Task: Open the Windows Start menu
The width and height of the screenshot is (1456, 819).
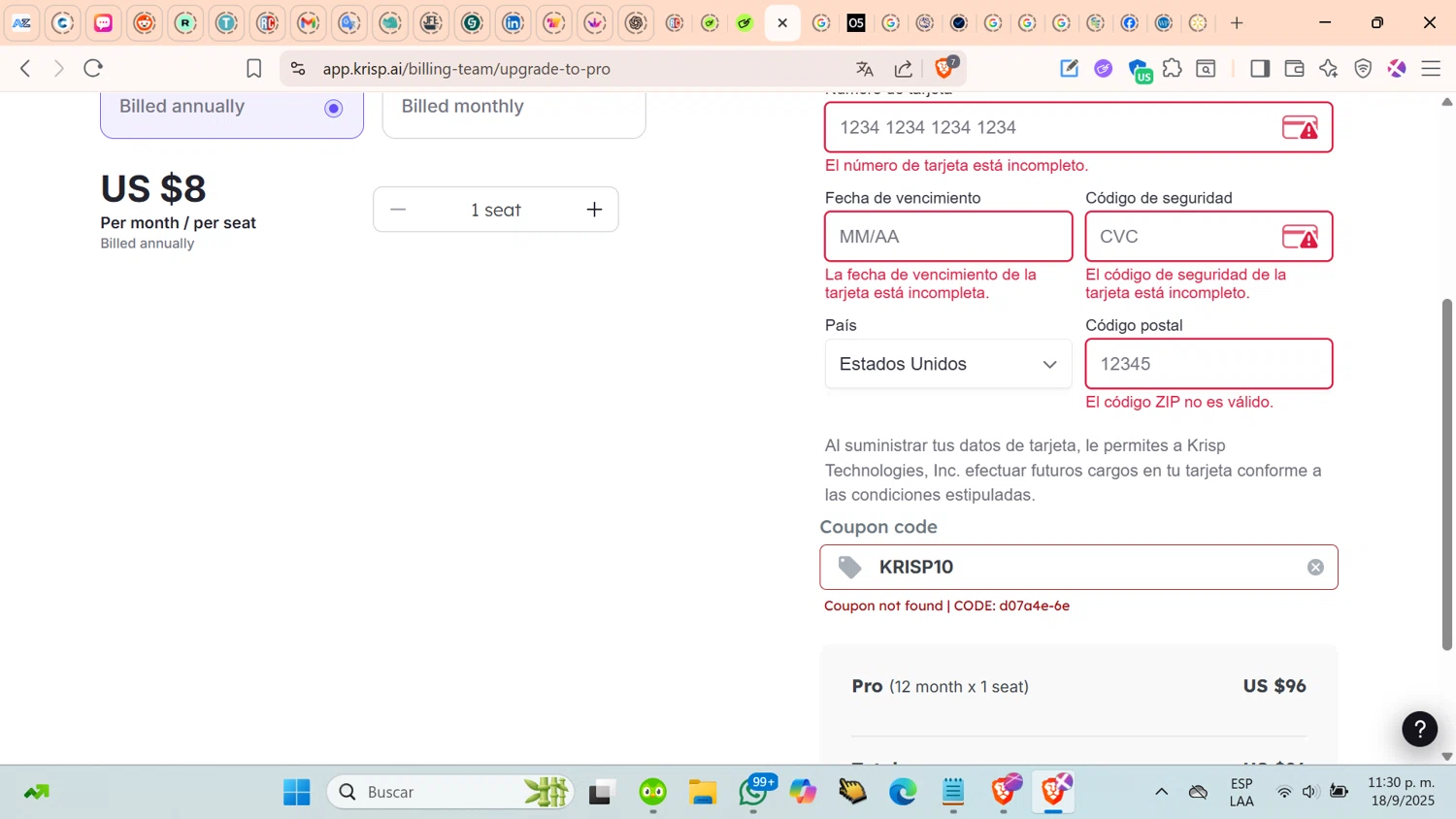Action: 297,792
